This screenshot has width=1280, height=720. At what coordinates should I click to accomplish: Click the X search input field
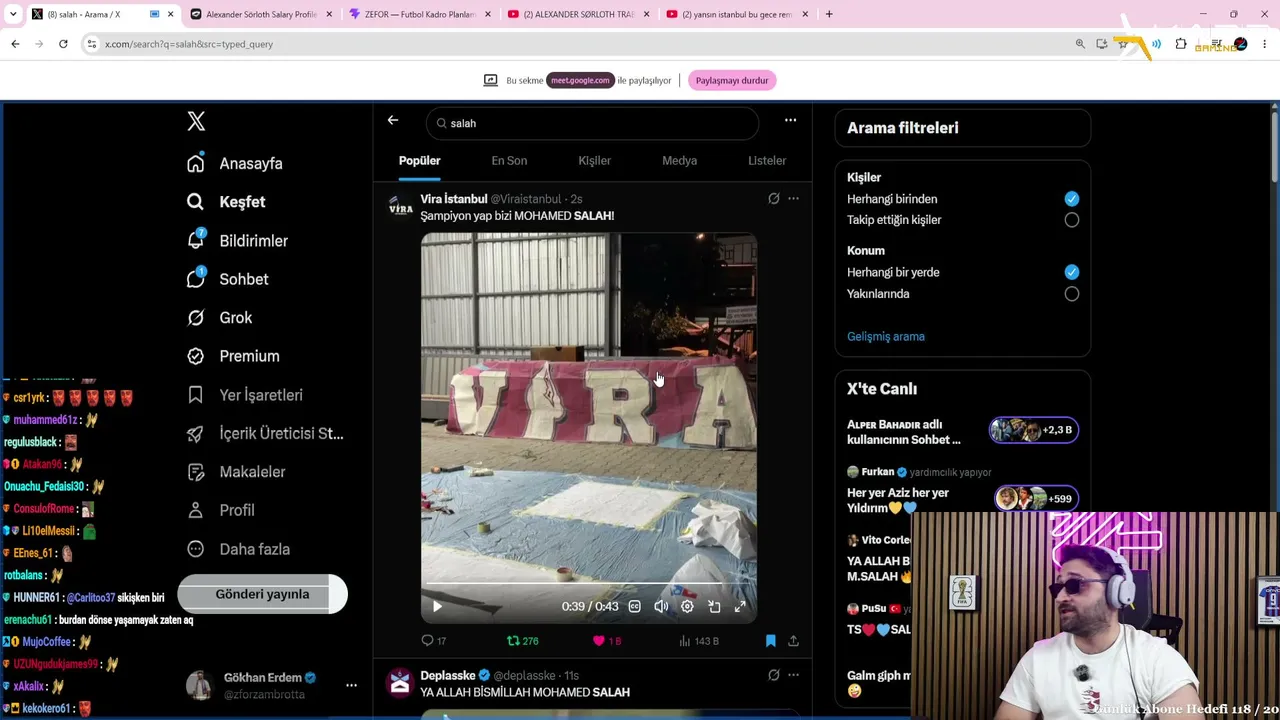(592, 123)
